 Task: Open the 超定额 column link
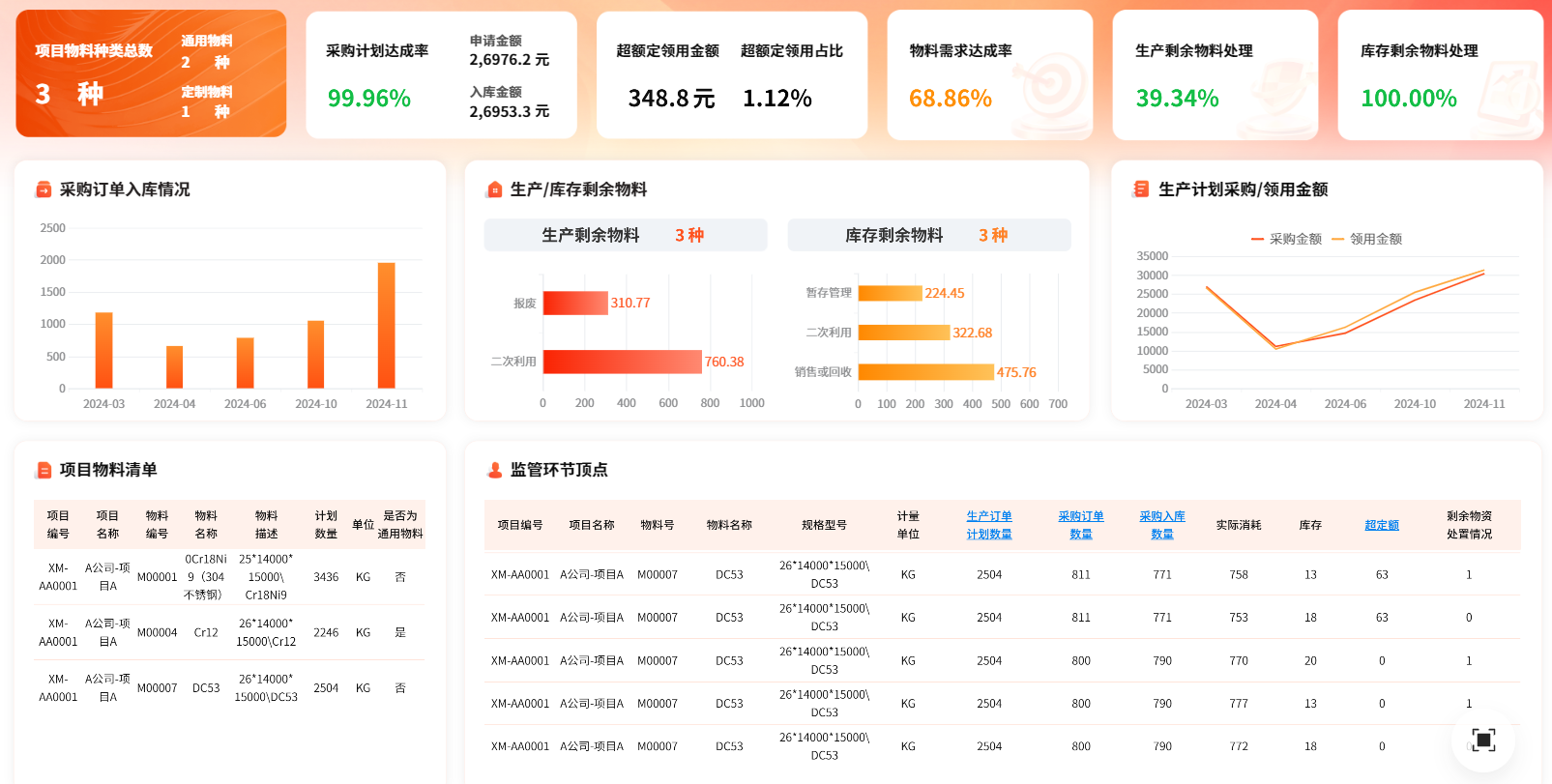point(1382,525)
